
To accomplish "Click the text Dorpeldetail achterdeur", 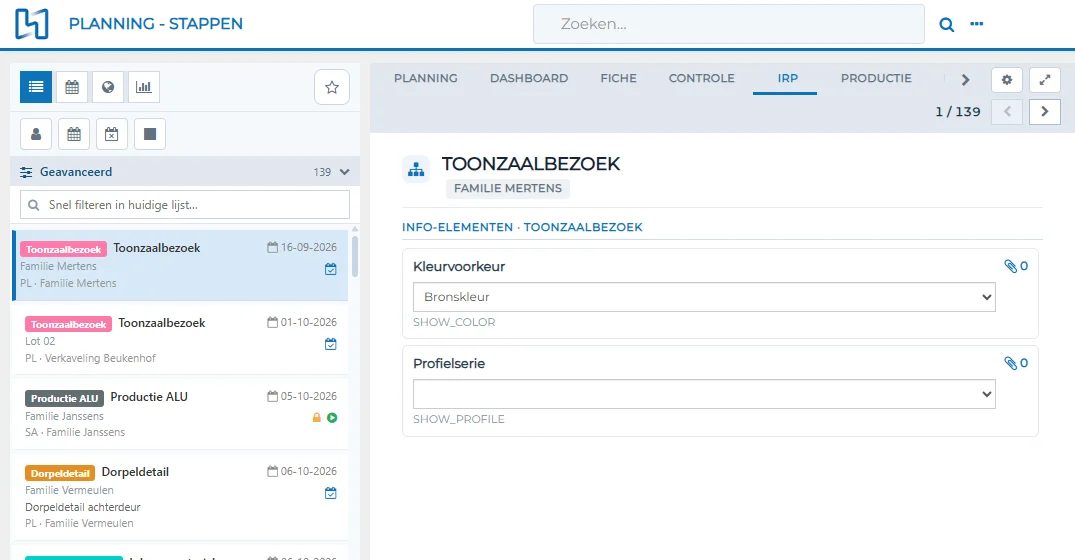I will (83, 507).
